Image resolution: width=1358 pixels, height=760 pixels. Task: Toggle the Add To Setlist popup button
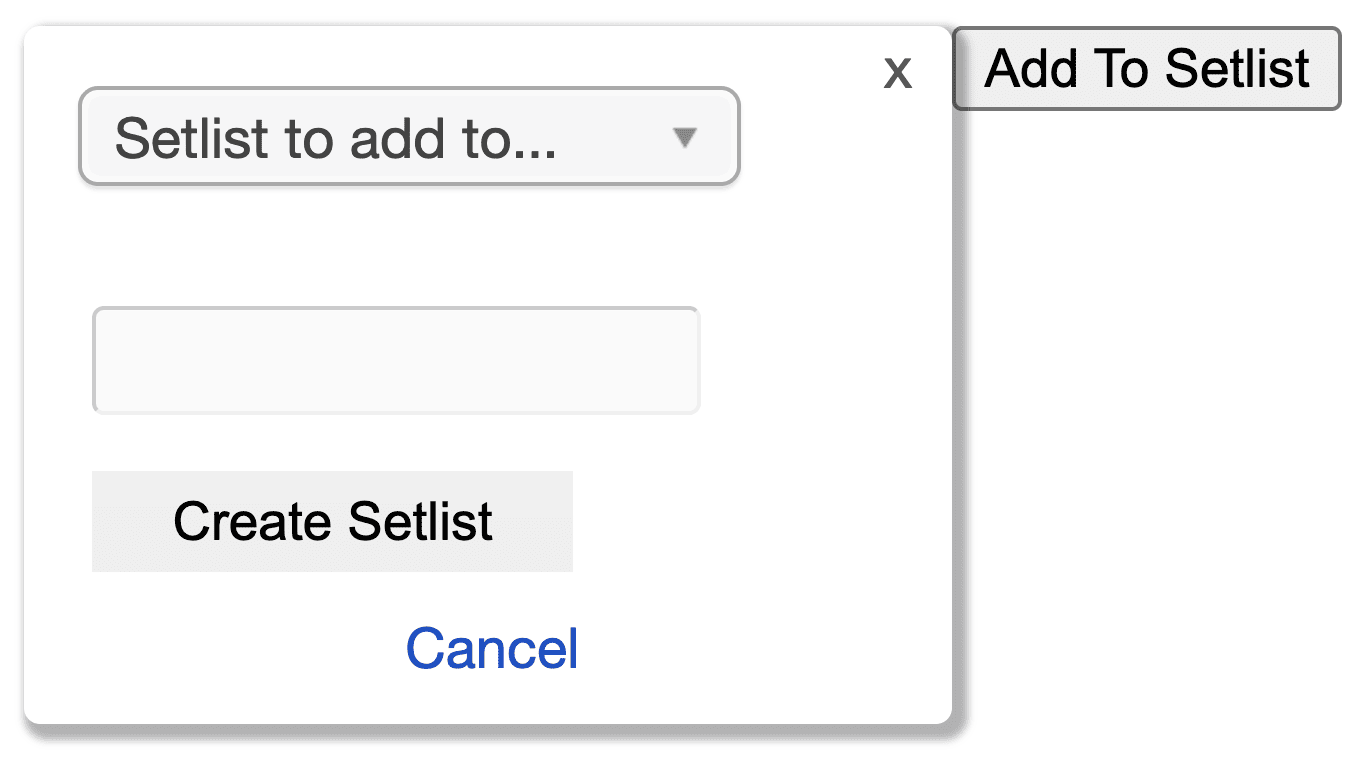coord(1147,68)
